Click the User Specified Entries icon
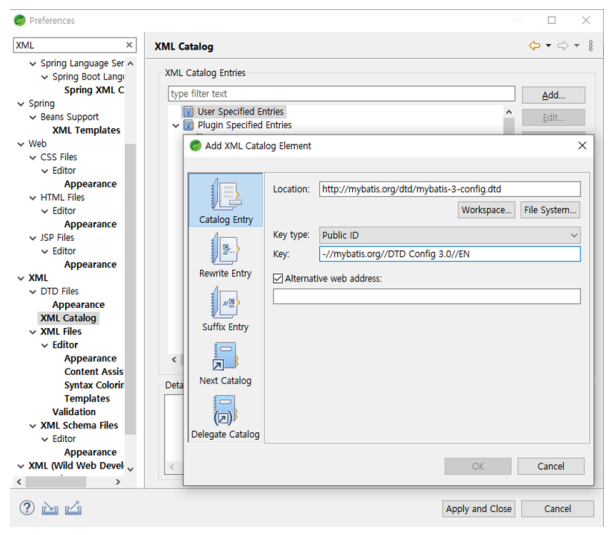The height and width of the screenshot is (535, 615). click(x=189, y=112)
